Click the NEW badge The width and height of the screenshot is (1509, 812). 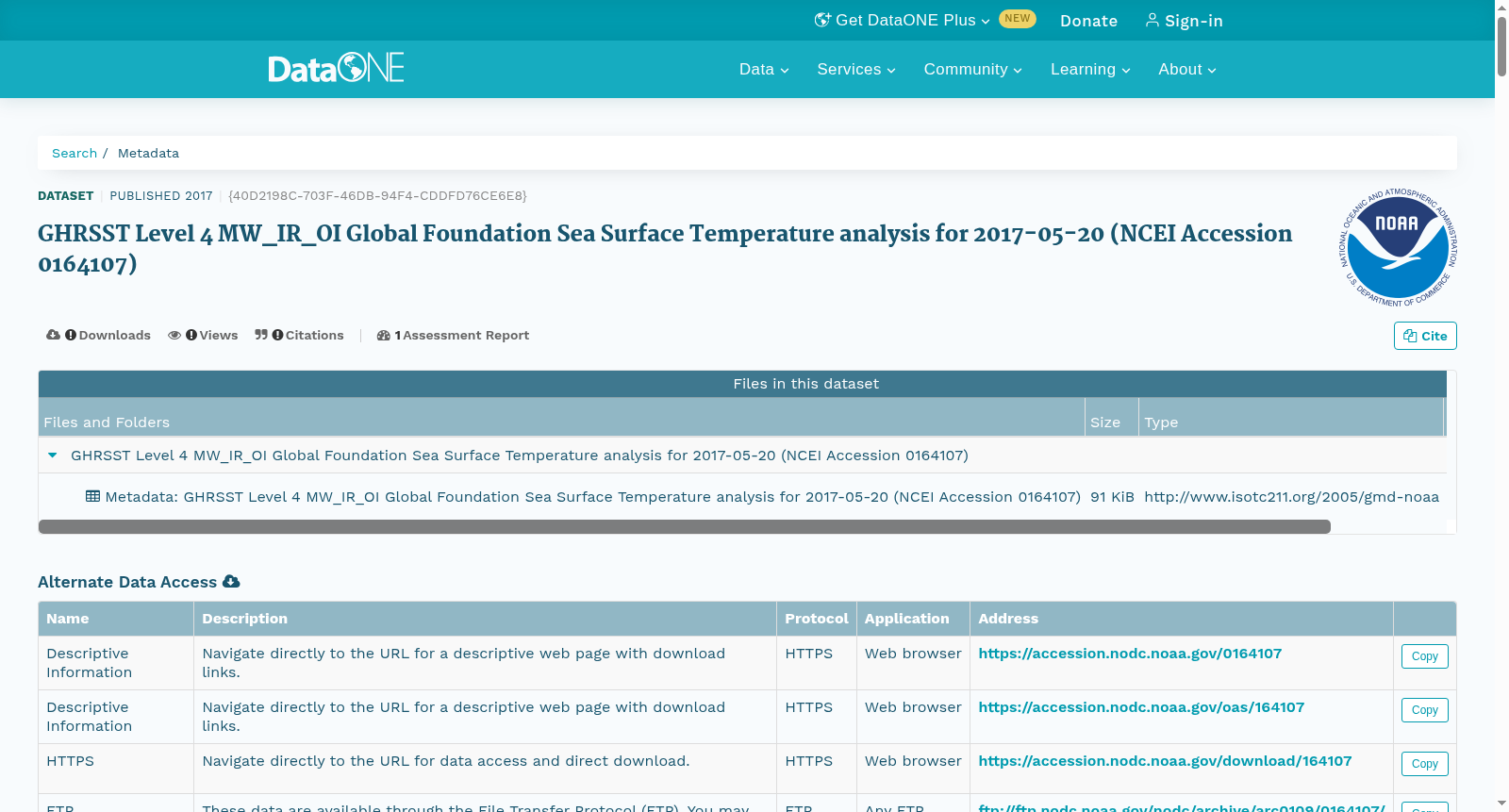coord(1018,19)
